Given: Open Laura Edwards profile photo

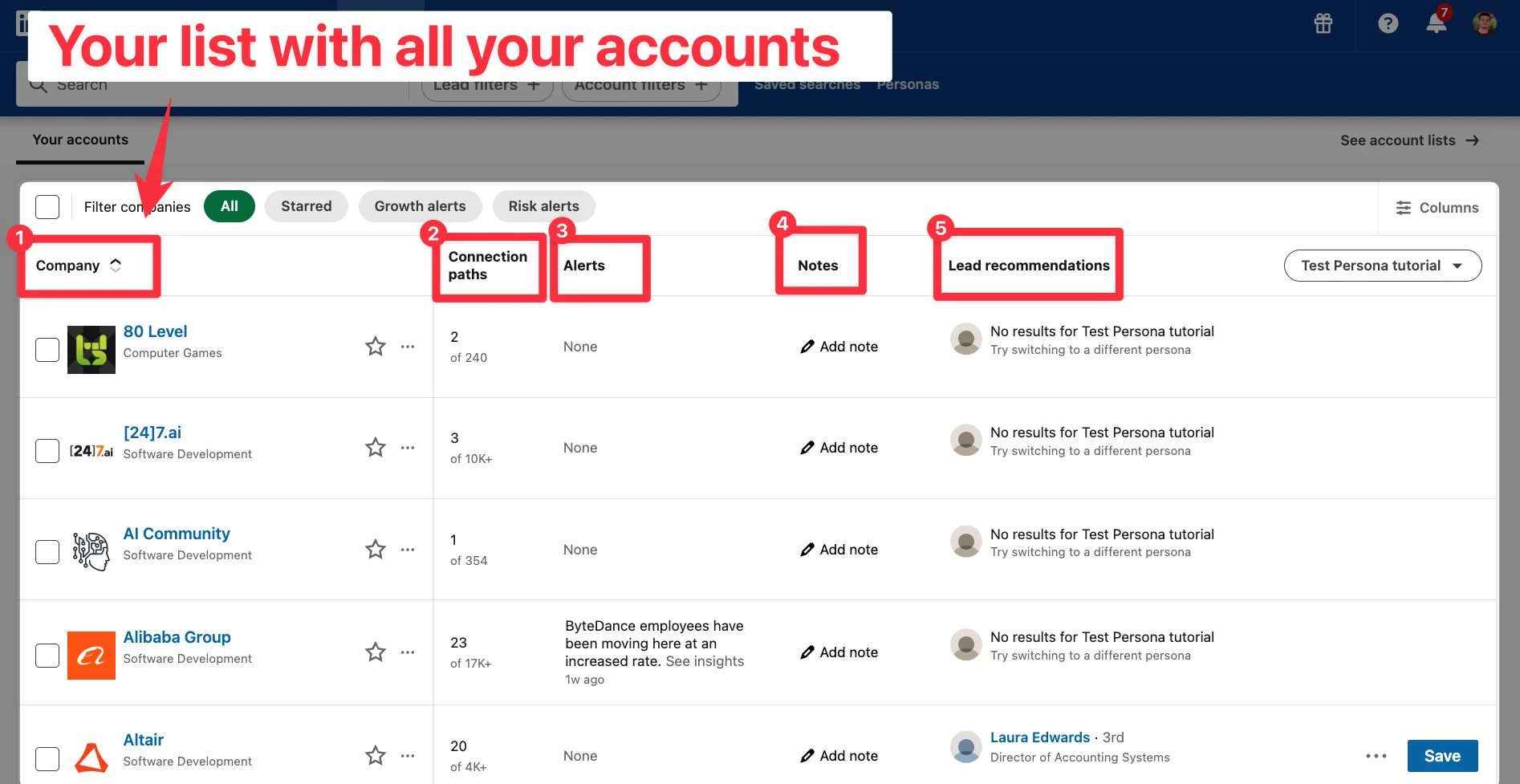Looking at the screenshot, I should tap(966, 747).
